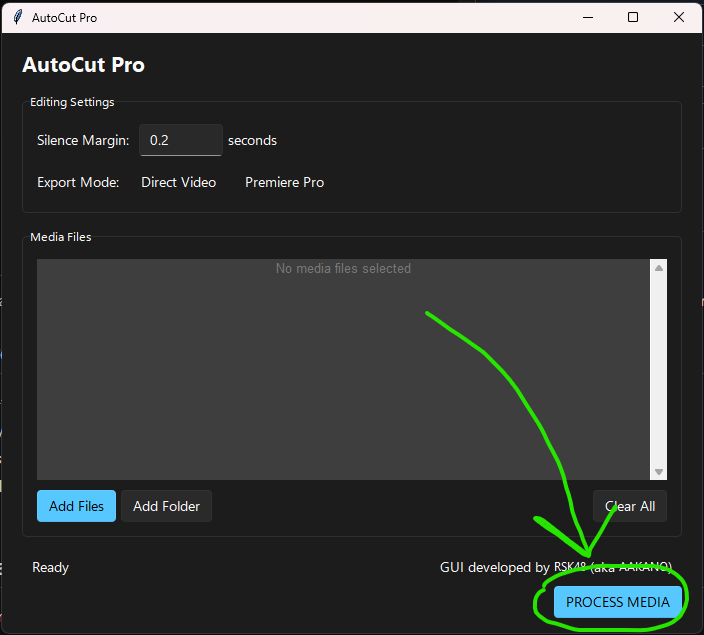
Task: Click the media list scroll up arrow
Action: pyautogui.click(x=659, y=268)
